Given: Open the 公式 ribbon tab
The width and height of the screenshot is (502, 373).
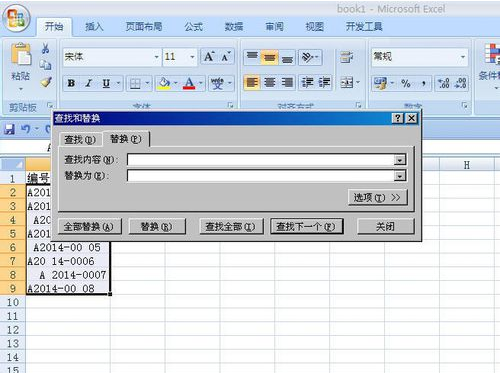Looking at the screenshot, I should [194, 26].
